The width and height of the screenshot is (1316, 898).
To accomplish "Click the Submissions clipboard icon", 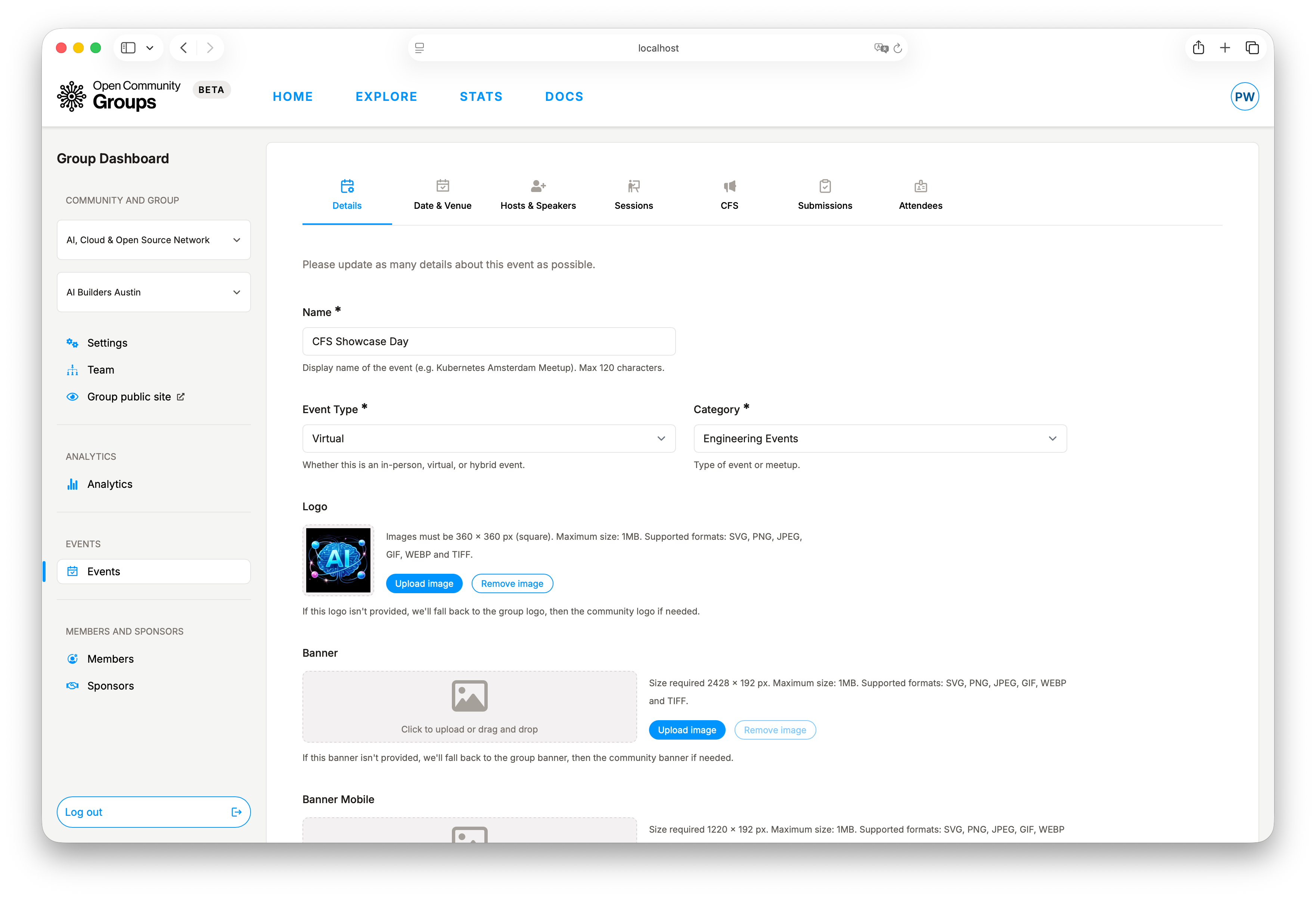I will (825, 186).
